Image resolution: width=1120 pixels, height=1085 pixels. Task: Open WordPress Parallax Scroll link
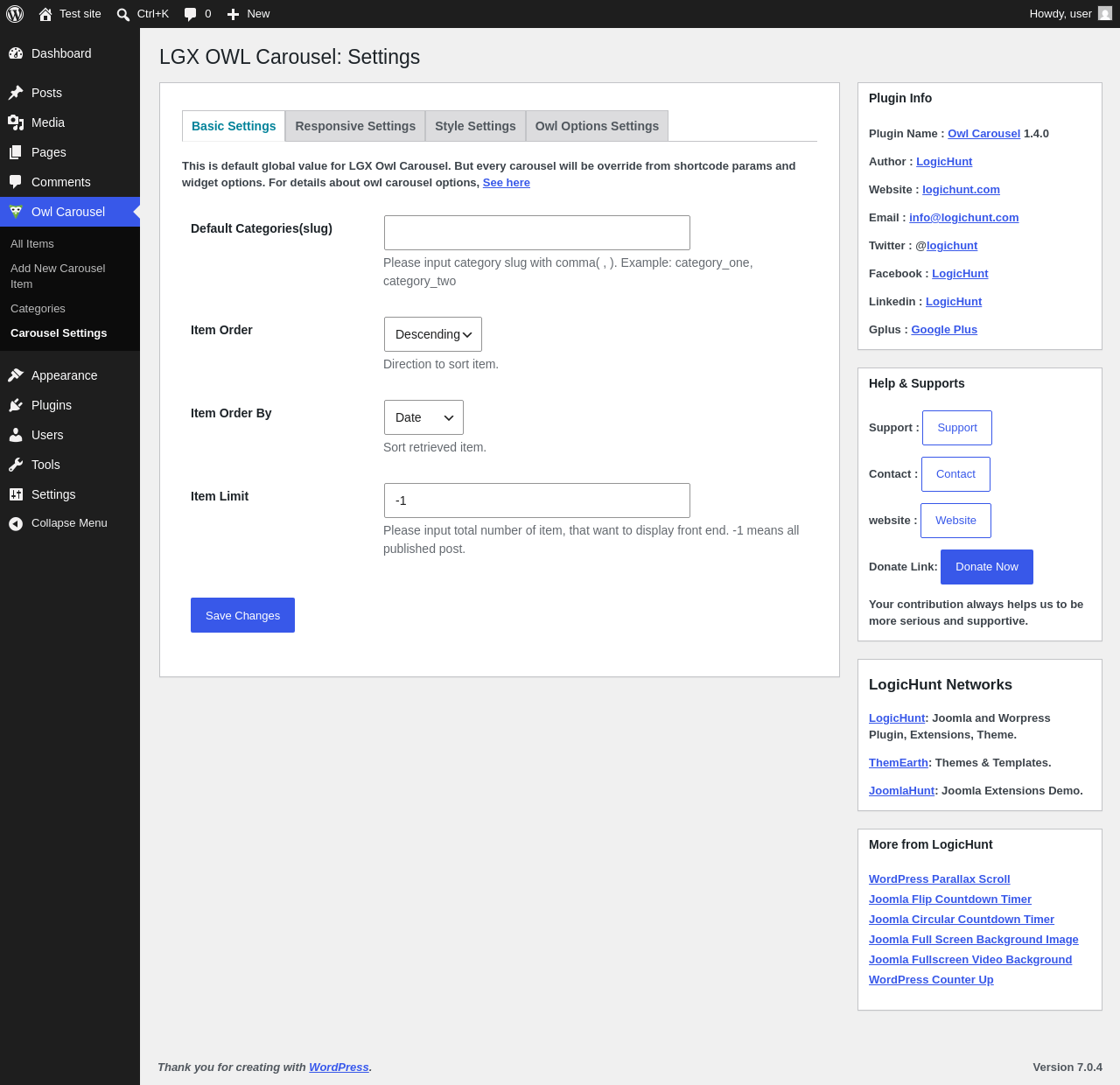pyautogui.click(x=939, y=879)
